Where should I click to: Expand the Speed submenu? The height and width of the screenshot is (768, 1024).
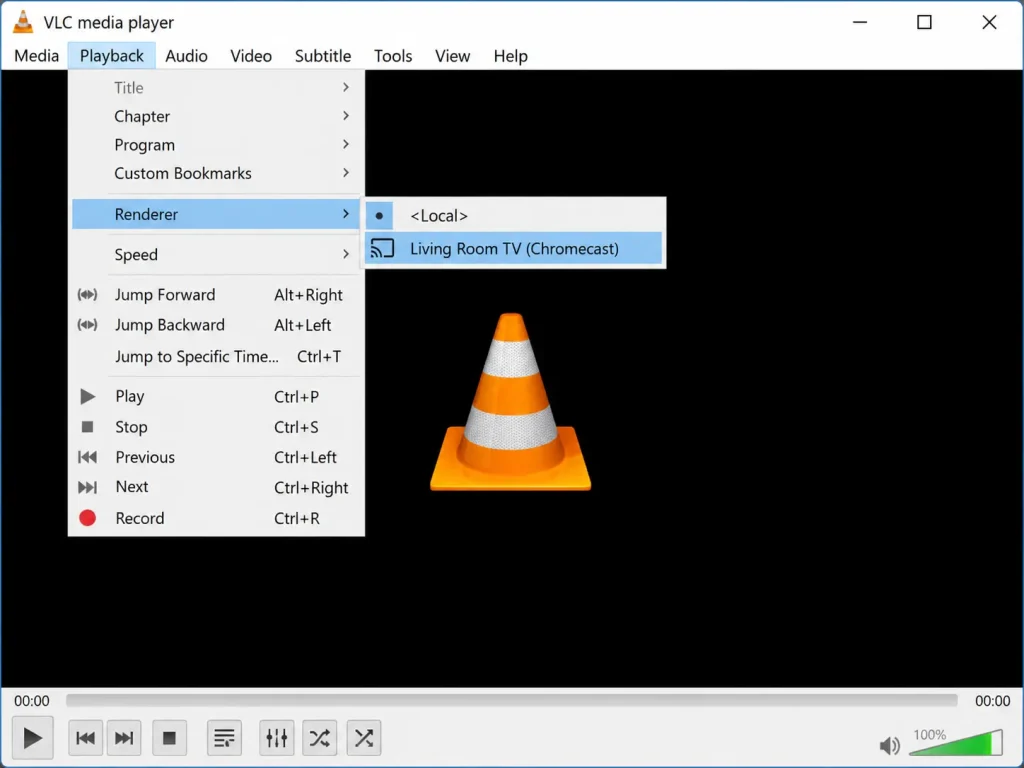[x=216, y=255]
